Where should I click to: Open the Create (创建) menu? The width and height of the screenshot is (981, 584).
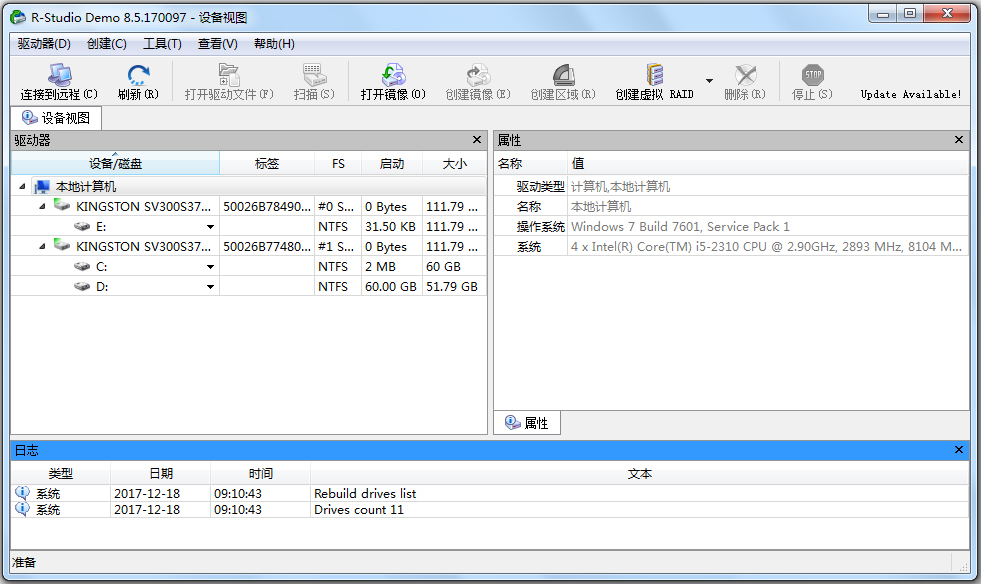pyautogui.click(x=107, y=44)
